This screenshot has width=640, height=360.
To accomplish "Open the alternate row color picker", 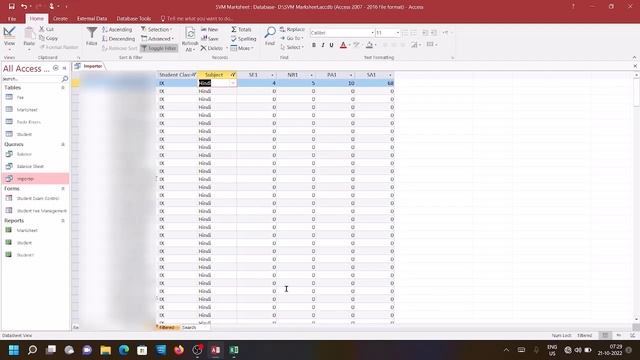I will 416,45.
